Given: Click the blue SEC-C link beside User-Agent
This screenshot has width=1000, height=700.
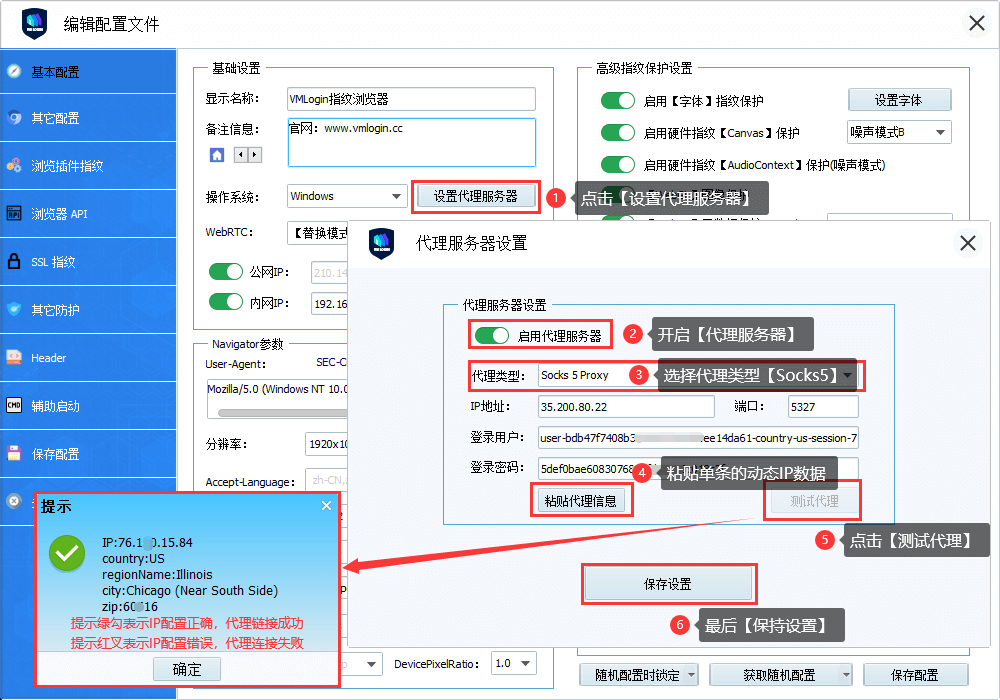Looking at the screenshot, I should click(331, 362).
